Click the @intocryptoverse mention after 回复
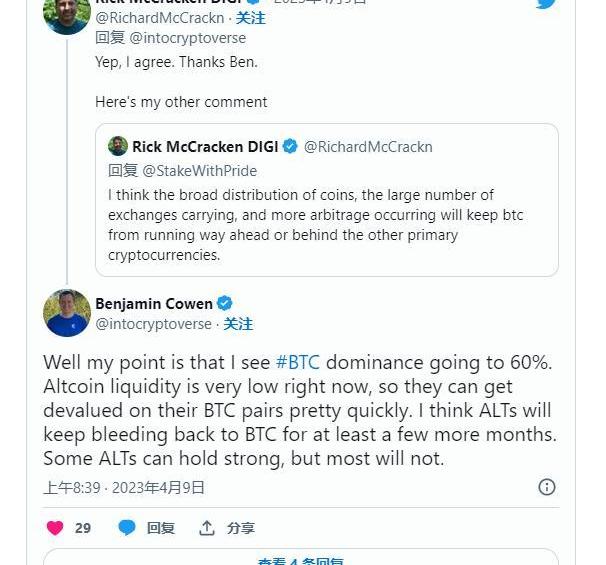The height and width of the screenshot is (565, 606). 187,38
